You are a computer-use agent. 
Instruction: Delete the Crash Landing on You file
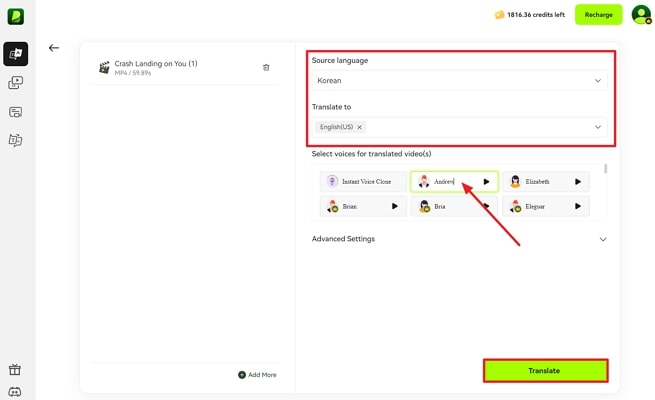(266, 67)
